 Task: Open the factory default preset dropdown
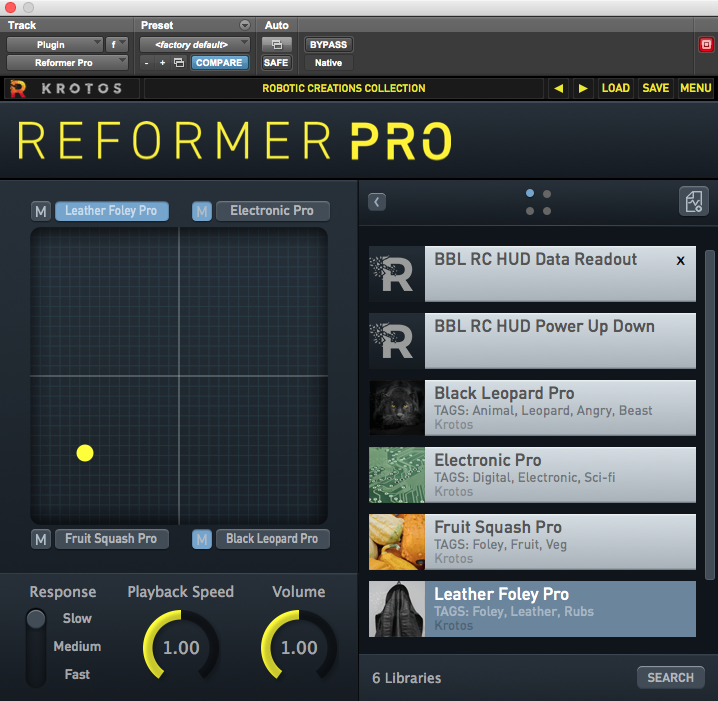click(x=195, y=45)
